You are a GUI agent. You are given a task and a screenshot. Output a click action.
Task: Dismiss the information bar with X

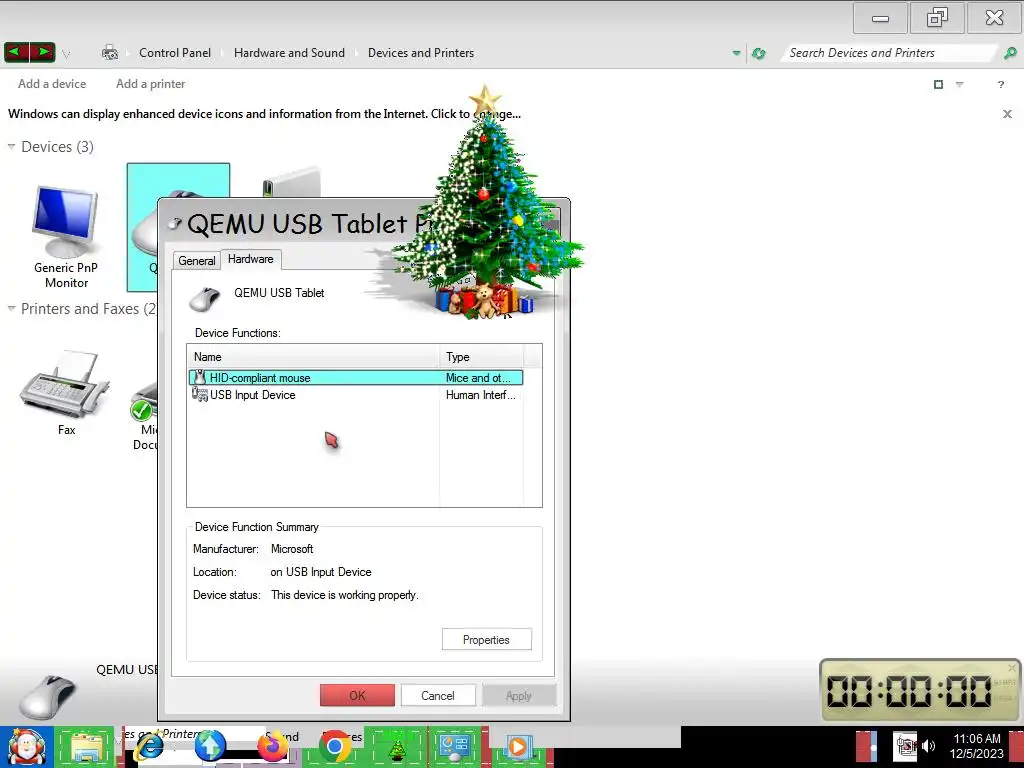pyautogui.click(x=1007, y=114)
